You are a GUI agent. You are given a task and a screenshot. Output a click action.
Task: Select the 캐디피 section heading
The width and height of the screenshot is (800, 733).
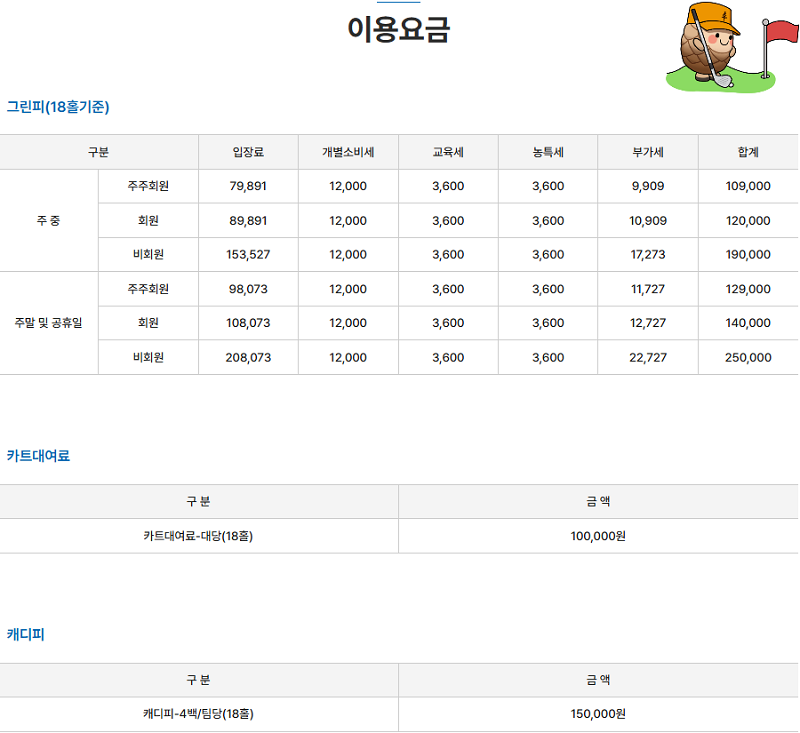point(26,634)
